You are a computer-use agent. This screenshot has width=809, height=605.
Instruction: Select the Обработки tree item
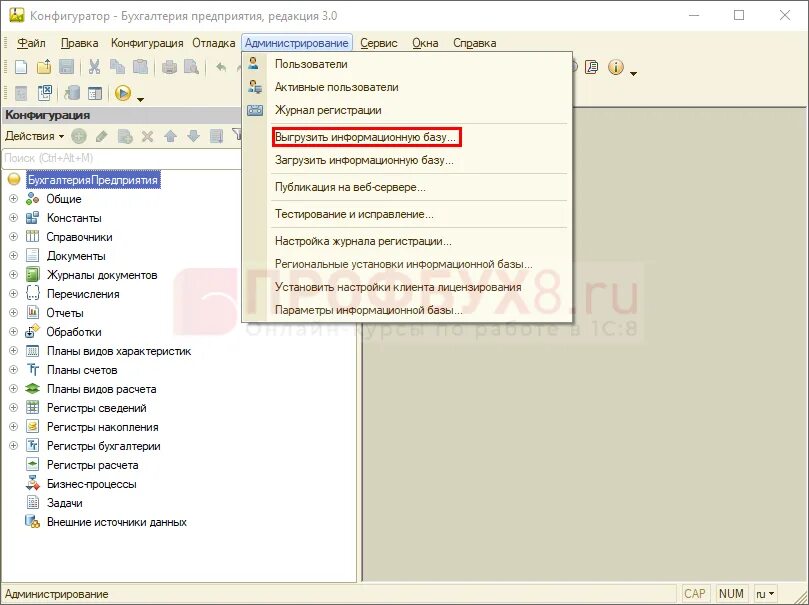(74, 332)
